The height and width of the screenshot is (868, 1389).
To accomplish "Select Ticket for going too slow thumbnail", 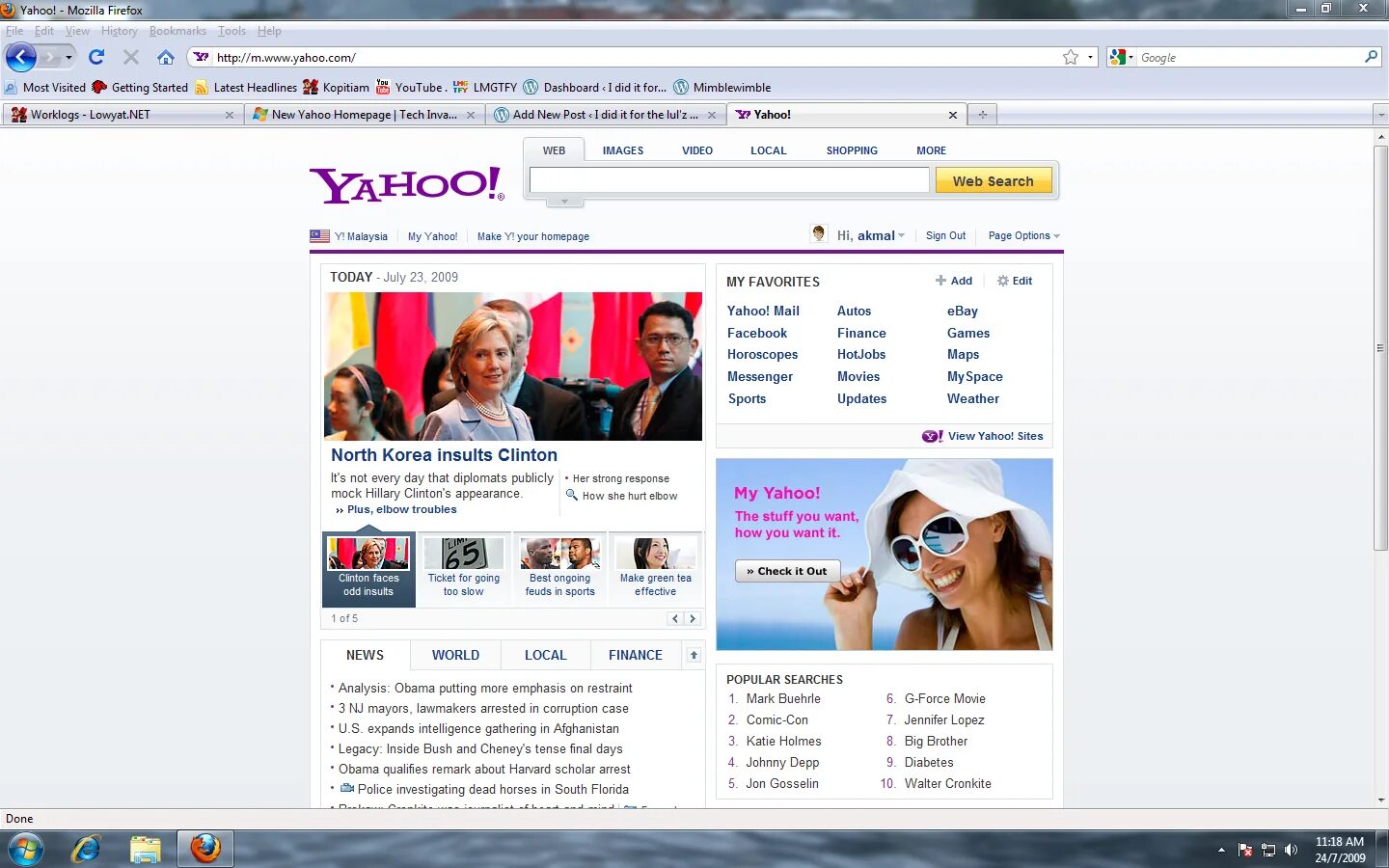I will (x=464, y=569).
